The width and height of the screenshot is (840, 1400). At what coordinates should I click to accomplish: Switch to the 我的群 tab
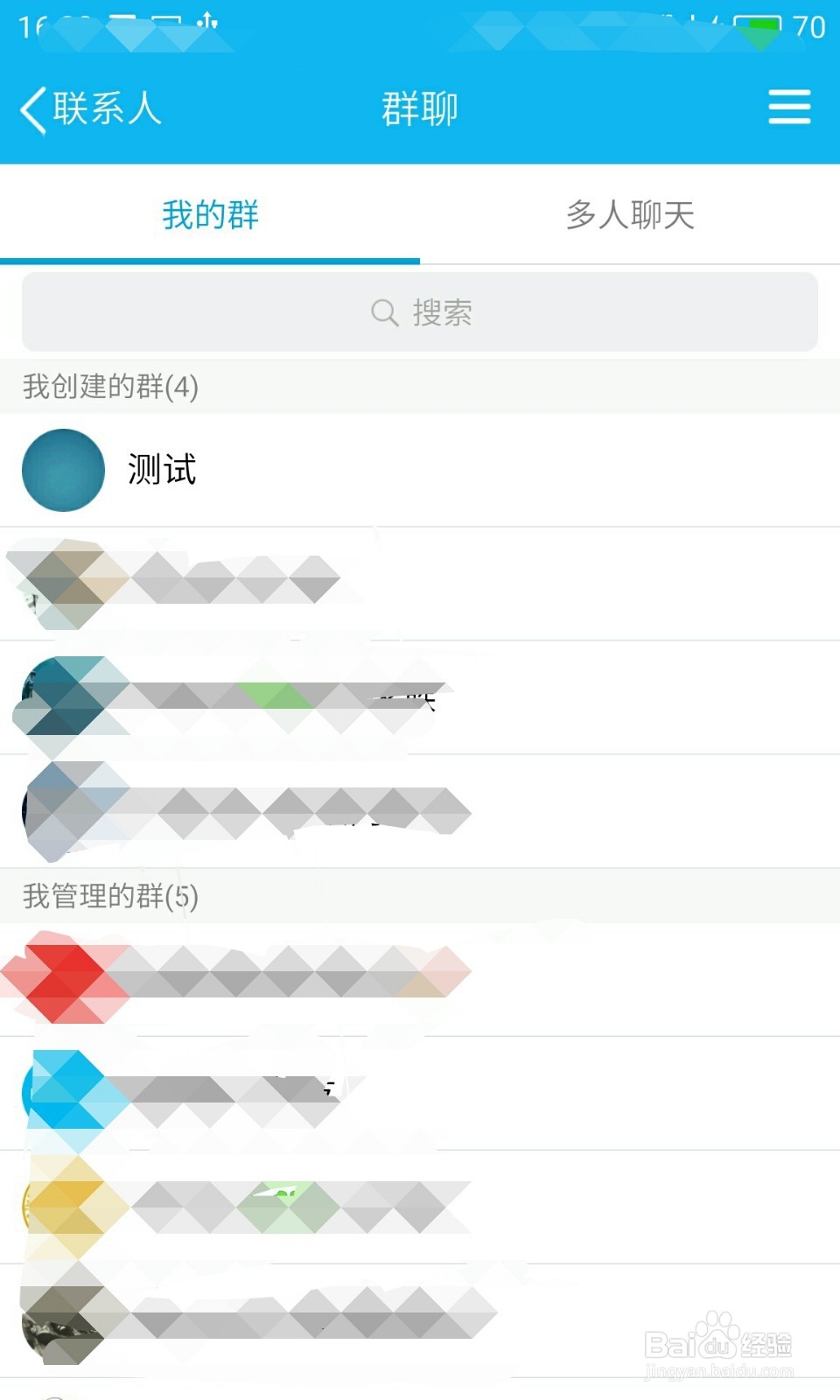[210, 215]
